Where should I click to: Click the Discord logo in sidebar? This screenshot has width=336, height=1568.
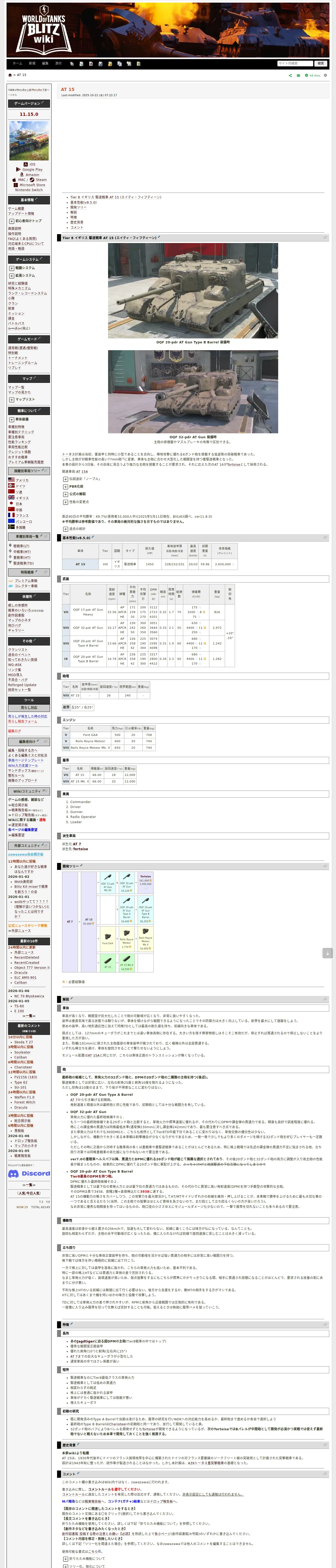pos(29,1174)
